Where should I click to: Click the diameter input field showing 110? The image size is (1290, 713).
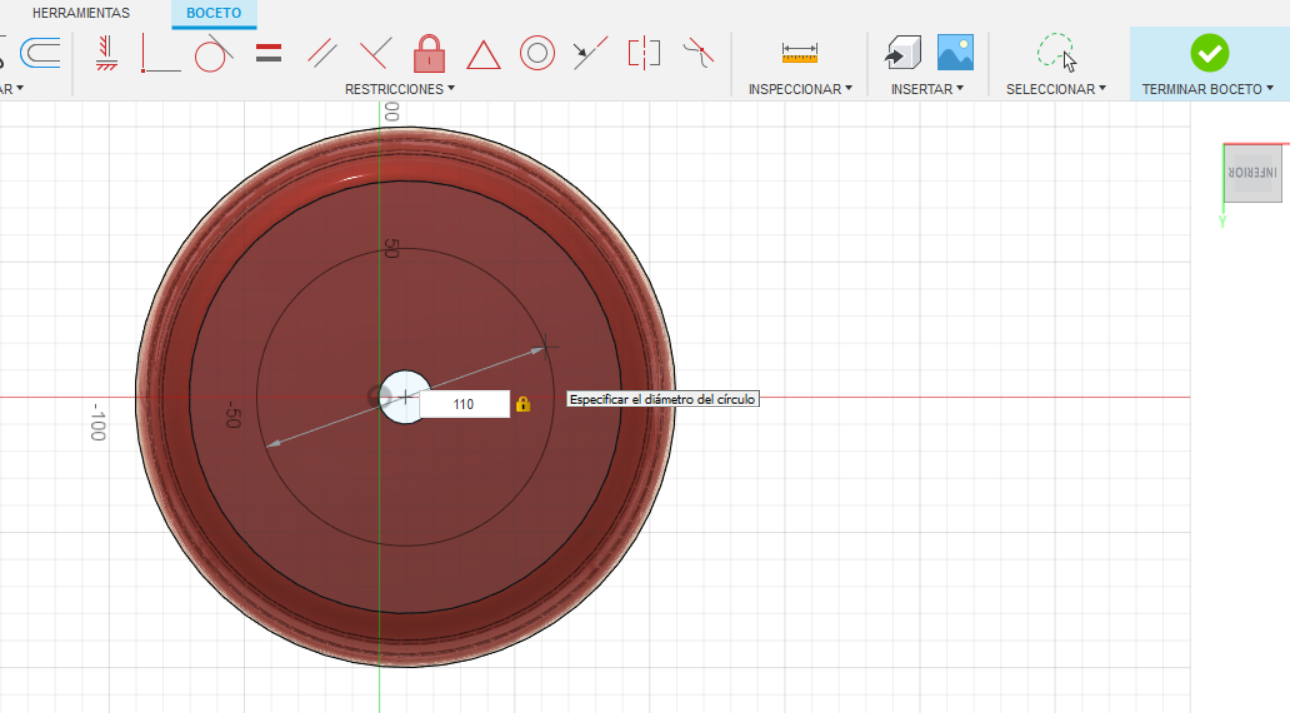pyautogui.click(x=464, y=404)
